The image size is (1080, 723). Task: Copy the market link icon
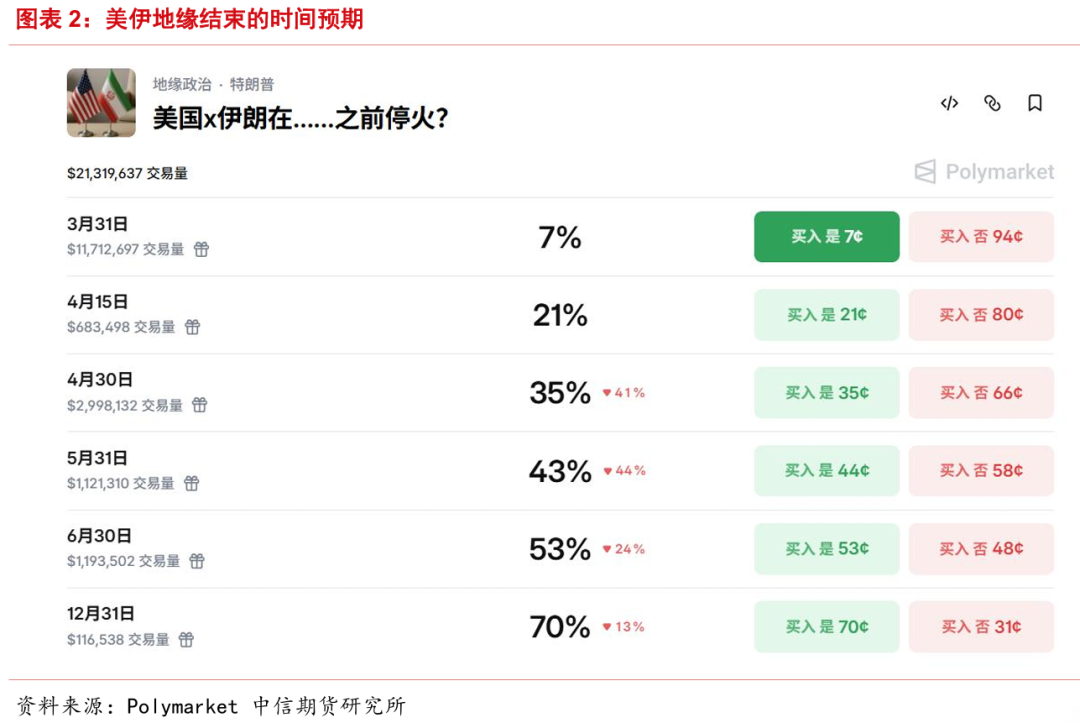(x=992, y=104)
